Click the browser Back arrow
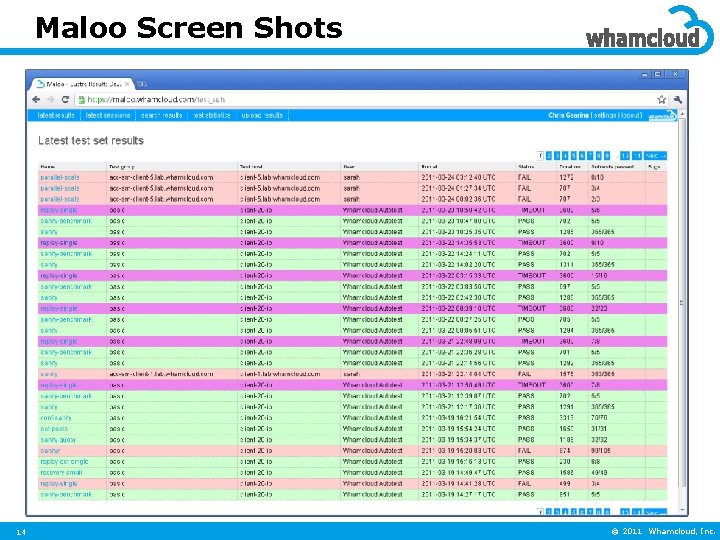The height and width of the screenshot is (540, 720). 36,100
